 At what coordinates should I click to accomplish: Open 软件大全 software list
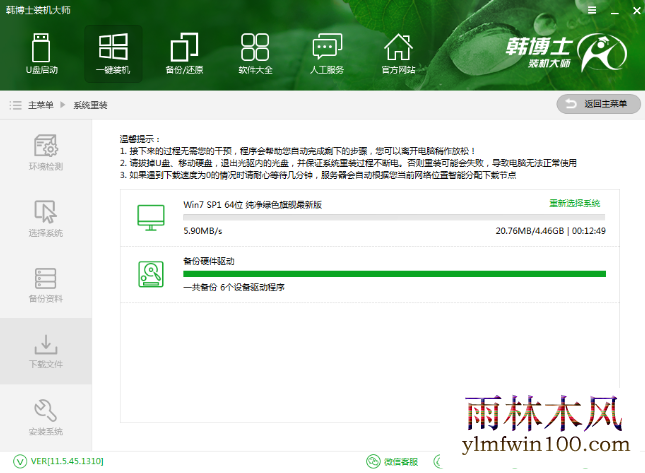pyautogui.click(x=255, y=54)
